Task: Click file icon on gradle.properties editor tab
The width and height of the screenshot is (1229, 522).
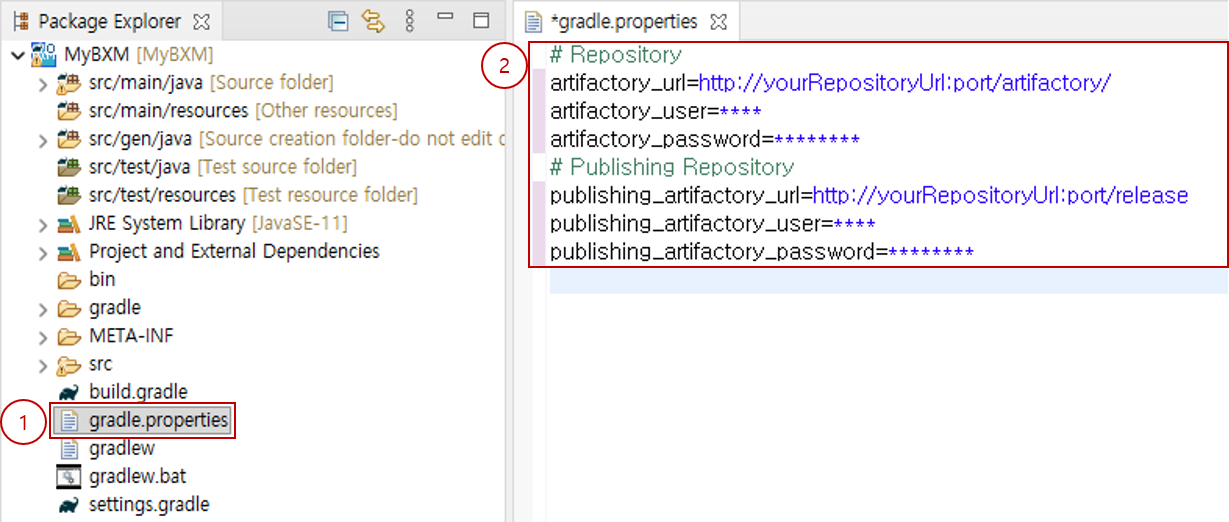Action: coord(534,21)
